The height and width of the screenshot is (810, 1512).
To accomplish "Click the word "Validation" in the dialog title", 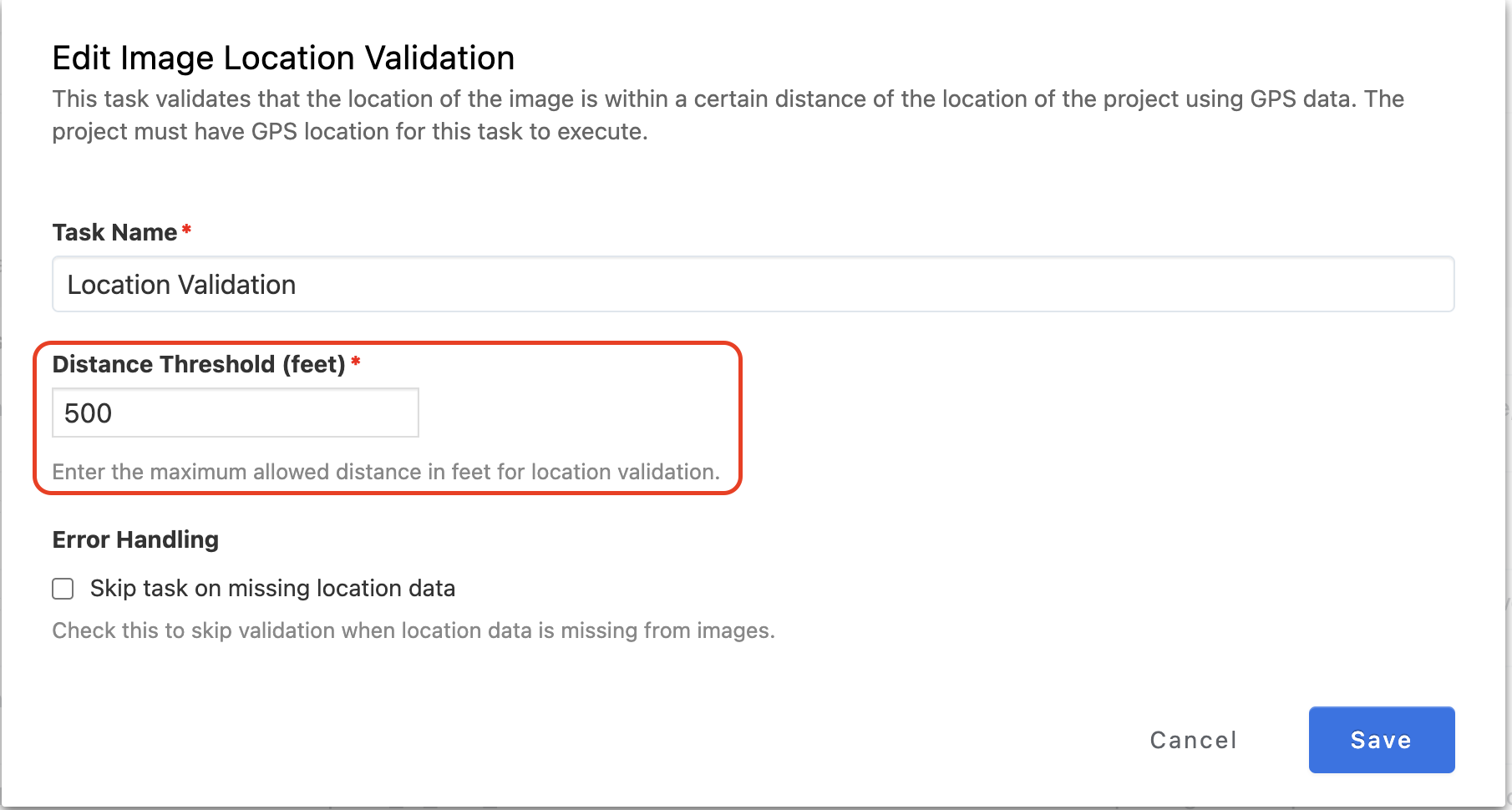I will click(x=439, y=58).
